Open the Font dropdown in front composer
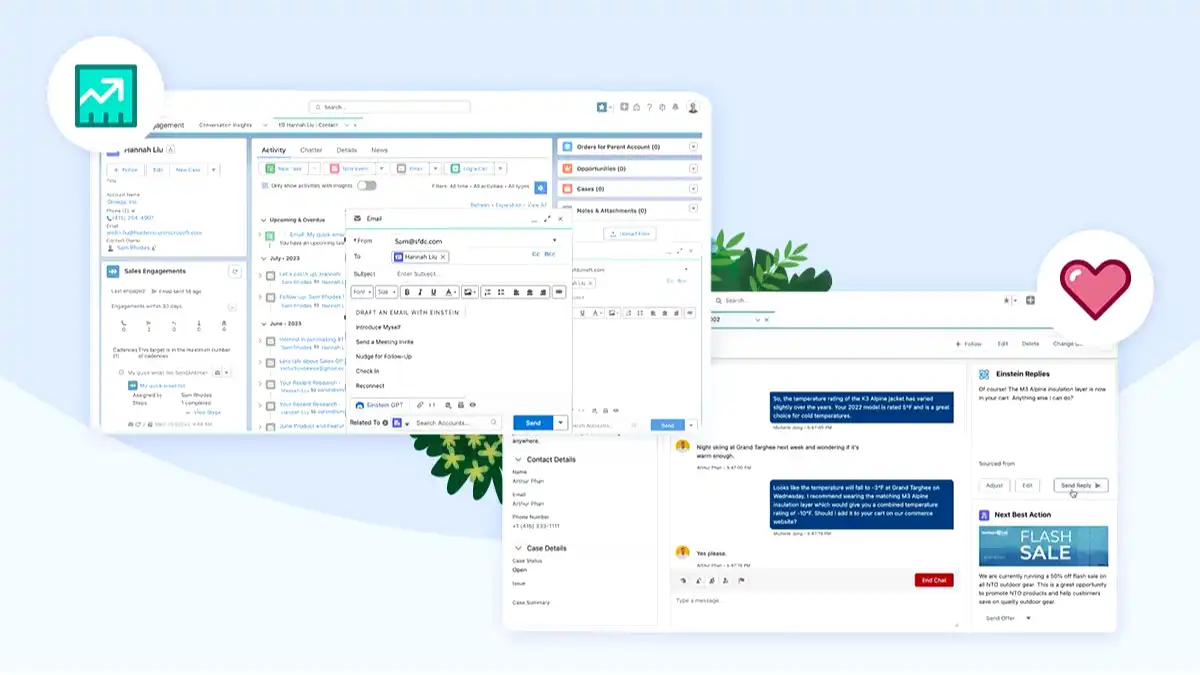Screen dimensions: 1200x675 coord(362,292)
